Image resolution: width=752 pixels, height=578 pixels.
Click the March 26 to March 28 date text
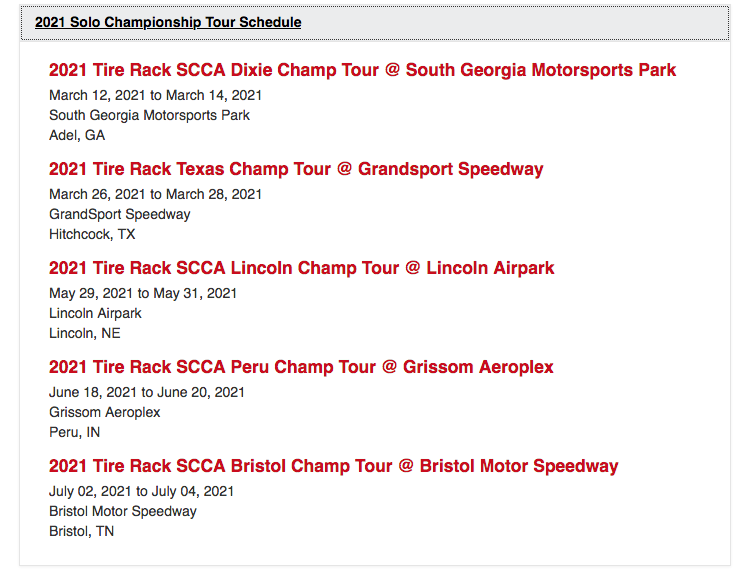tap(155, 194)
